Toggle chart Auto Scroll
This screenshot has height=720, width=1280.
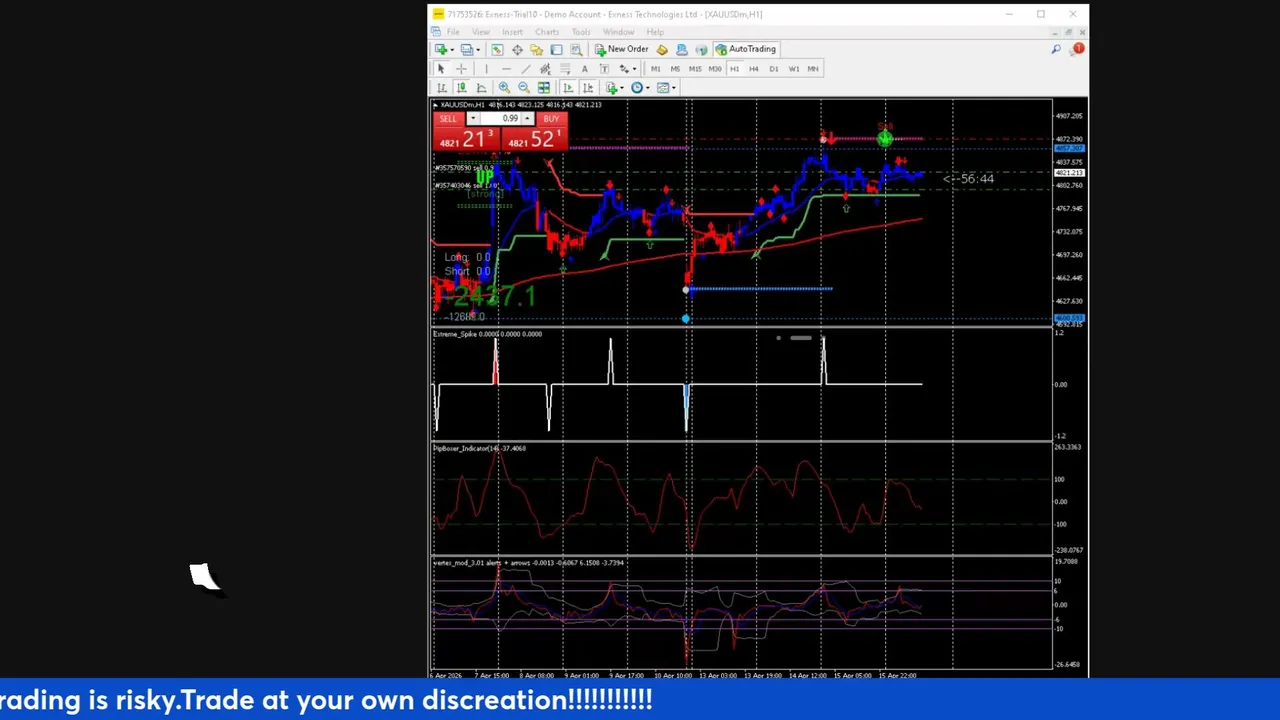pyautogui.click(x=568, y=88)
